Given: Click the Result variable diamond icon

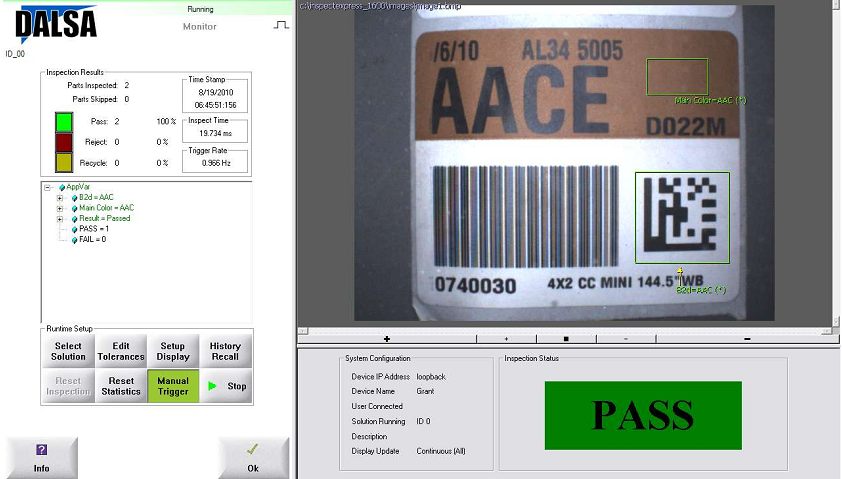Looking at the screenshot, I should click(75, 219).
